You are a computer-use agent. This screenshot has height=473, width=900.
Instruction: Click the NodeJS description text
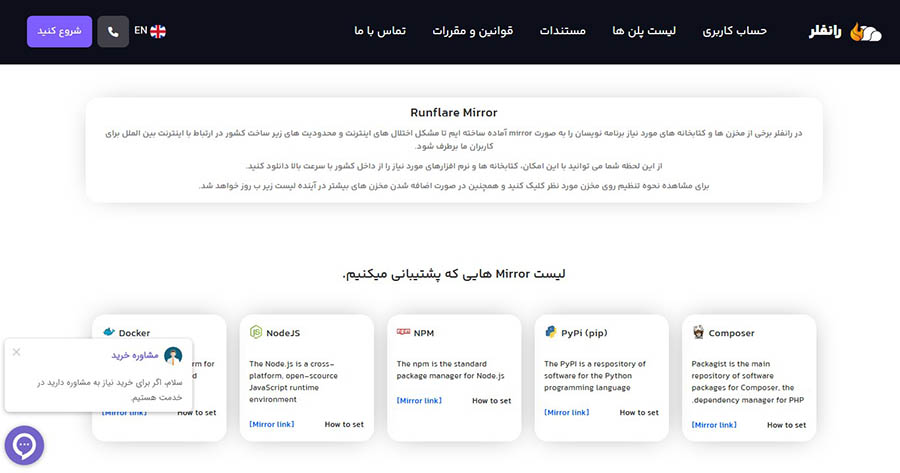[x=293, y=382]
